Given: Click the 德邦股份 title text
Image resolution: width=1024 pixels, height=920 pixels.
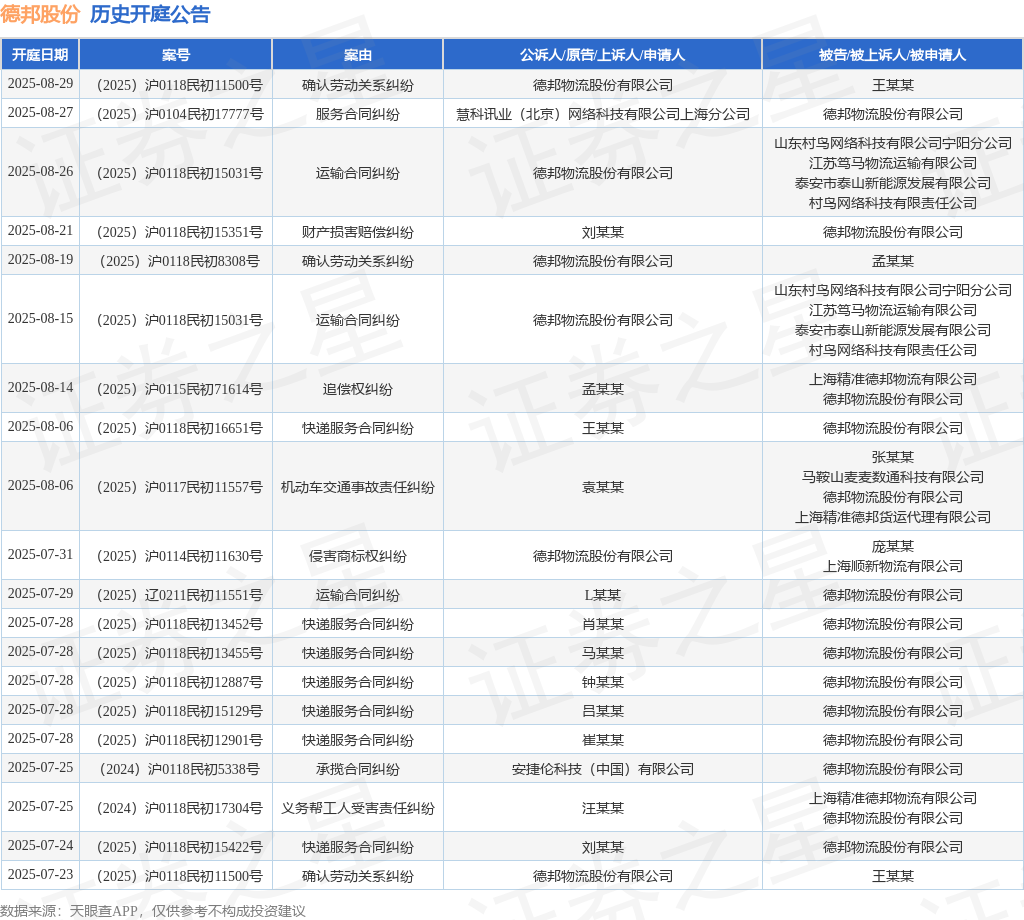Looking at the screenshot, I should (x=40, y=14).
